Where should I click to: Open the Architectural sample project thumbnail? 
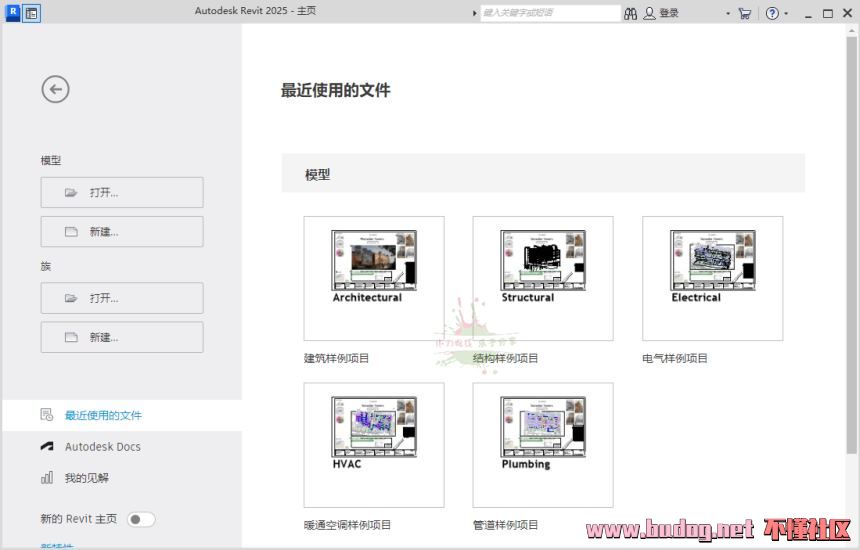pos(374,278)
